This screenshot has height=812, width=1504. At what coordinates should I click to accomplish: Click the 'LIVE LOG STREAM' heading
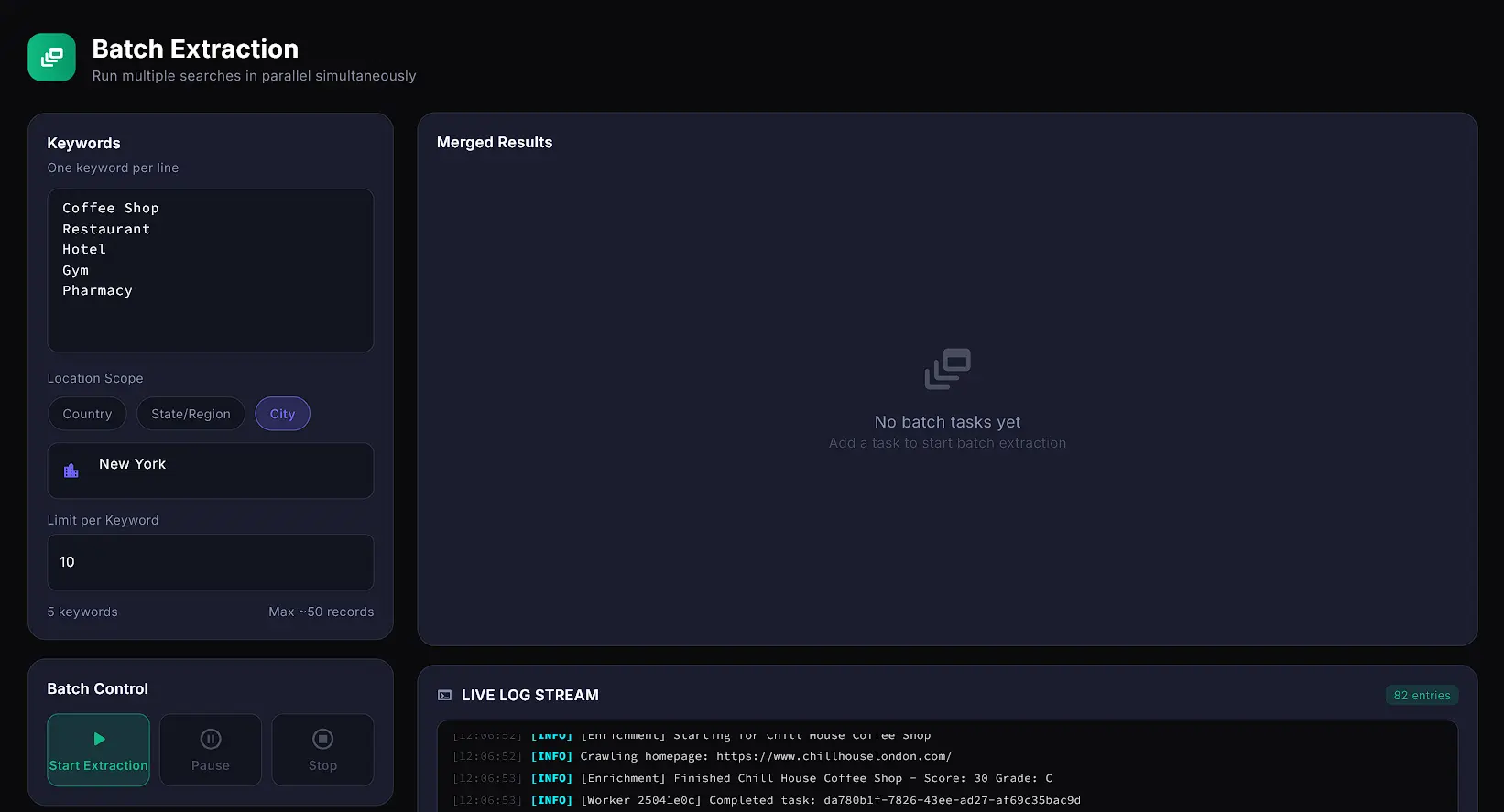click(530, 696)
